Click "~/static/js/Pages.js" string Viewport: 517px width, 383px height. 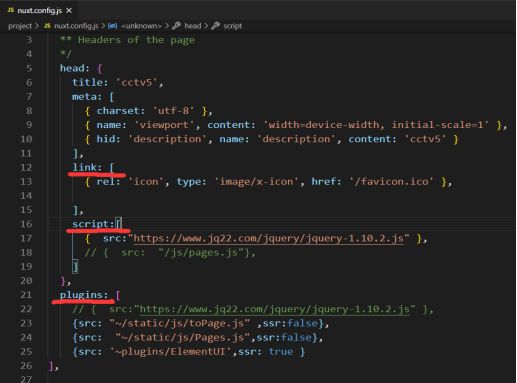182,338
